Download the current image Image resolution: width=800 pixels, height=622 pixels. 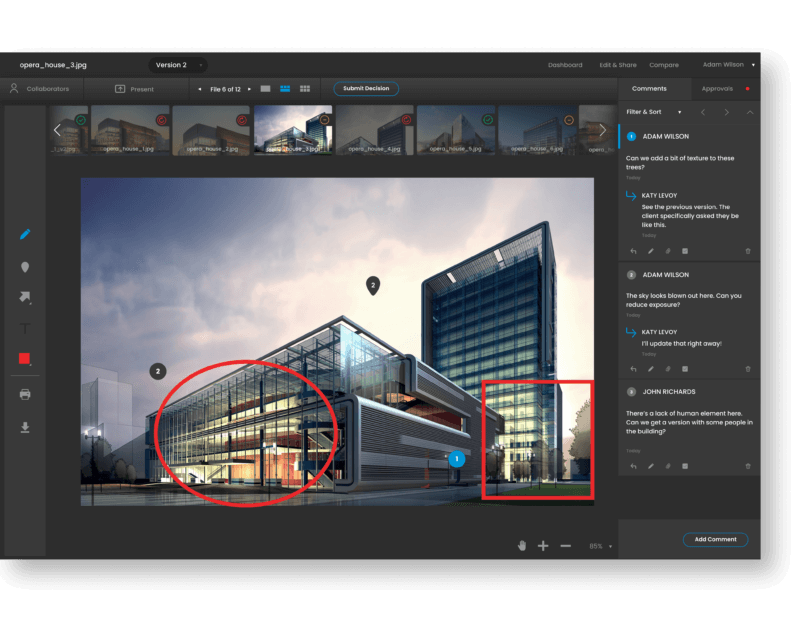(x=26, y=427)
